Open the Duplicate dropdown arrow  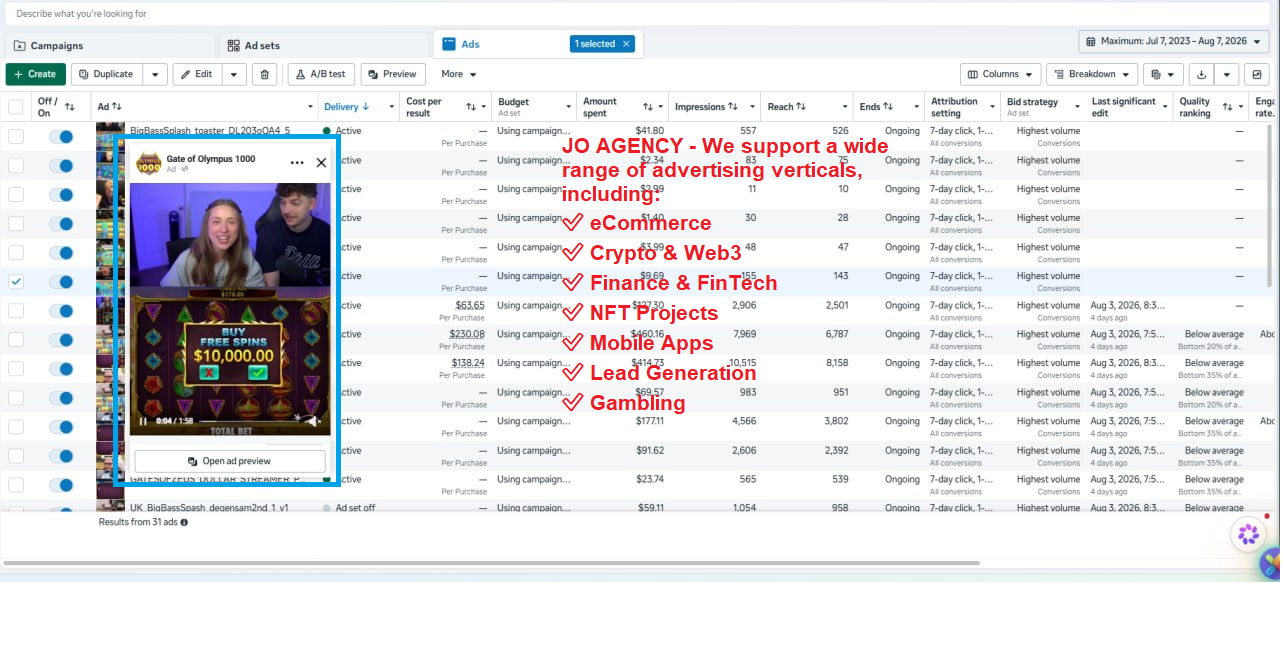pos(155,74)
